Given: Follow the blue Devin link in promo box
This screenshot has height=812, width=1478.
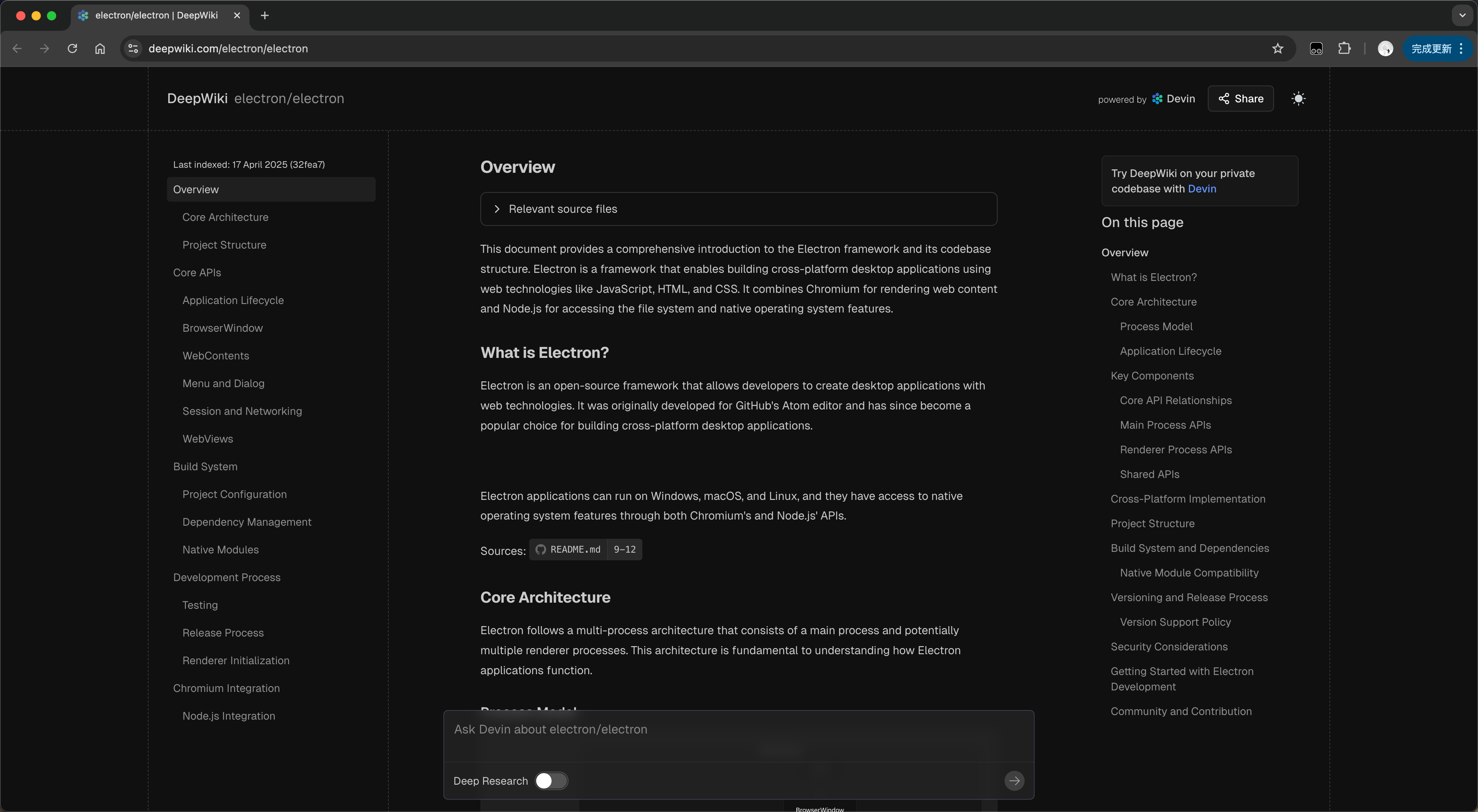Looking at the screenshot, I should pos(1201,189).
